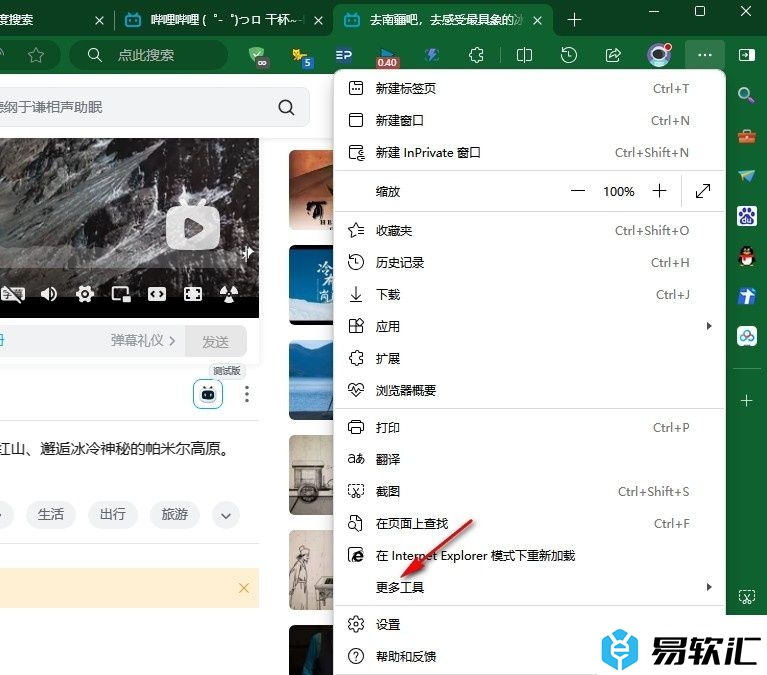Click the volume speaker icon on video
The width and height of the screenshot is (767, 675).
tap(48, 294)
